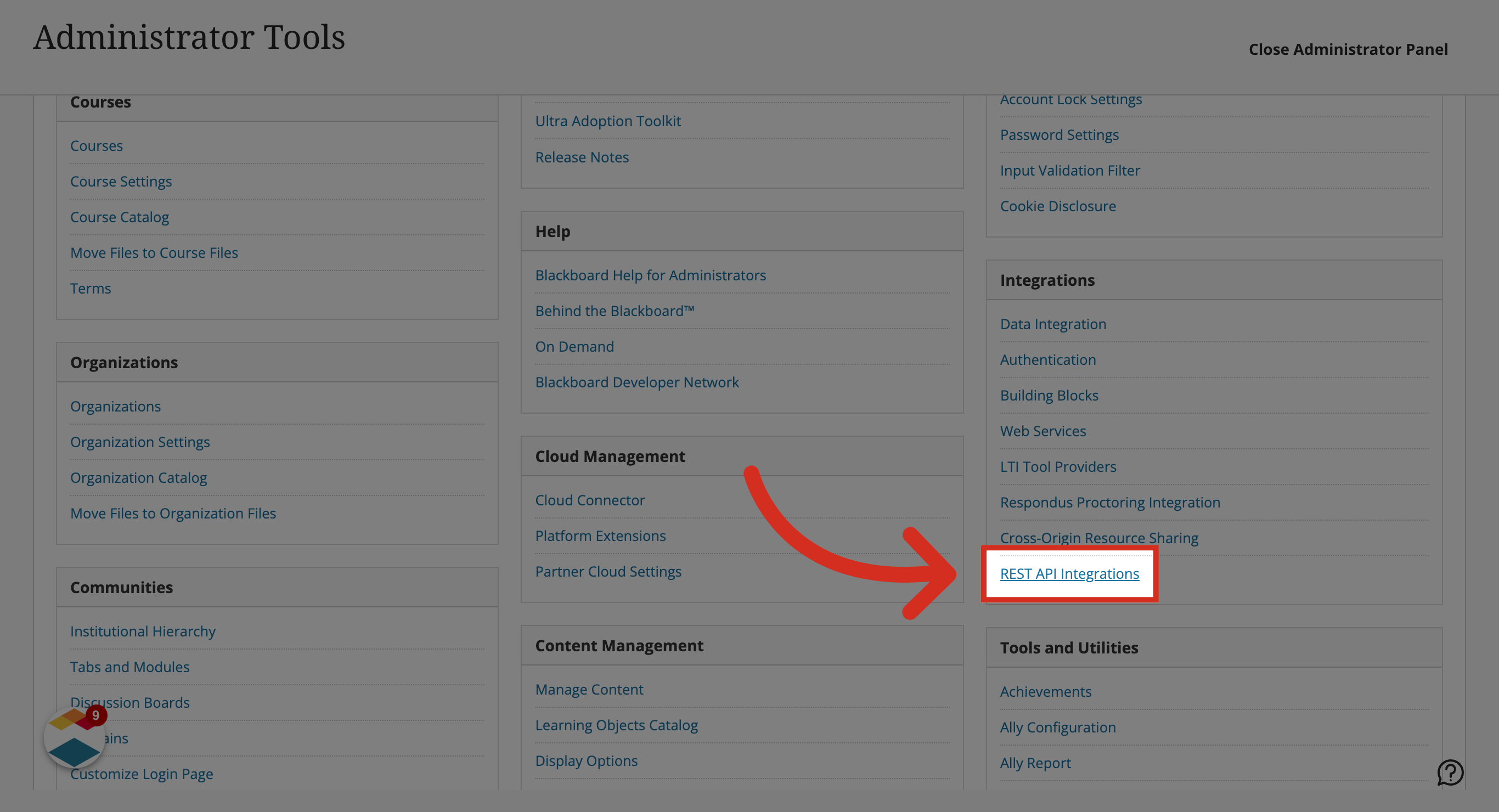Open Ultra Adoption Toolkit

pyautogui.click(x=608, y=121)
